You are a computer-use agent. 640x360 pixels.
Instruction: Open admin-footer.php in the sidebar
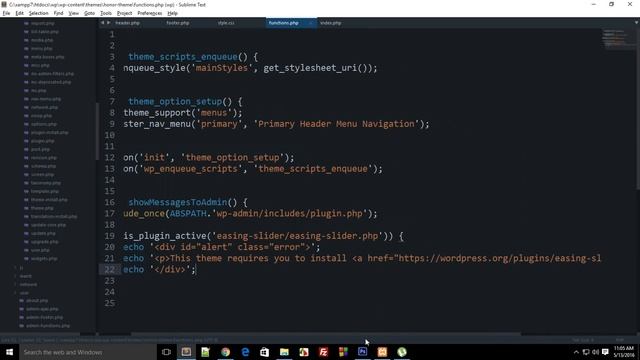point(44,317)
